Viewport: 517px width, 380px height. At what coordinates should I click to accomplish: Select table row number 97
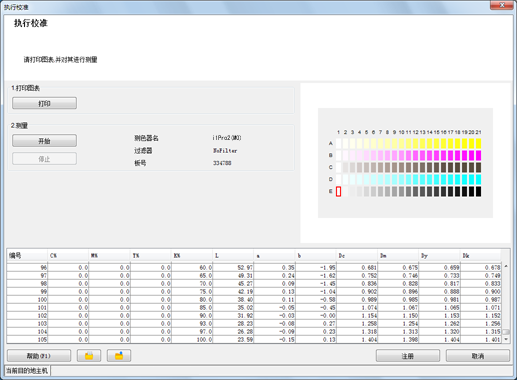click(x=254, y=275)
